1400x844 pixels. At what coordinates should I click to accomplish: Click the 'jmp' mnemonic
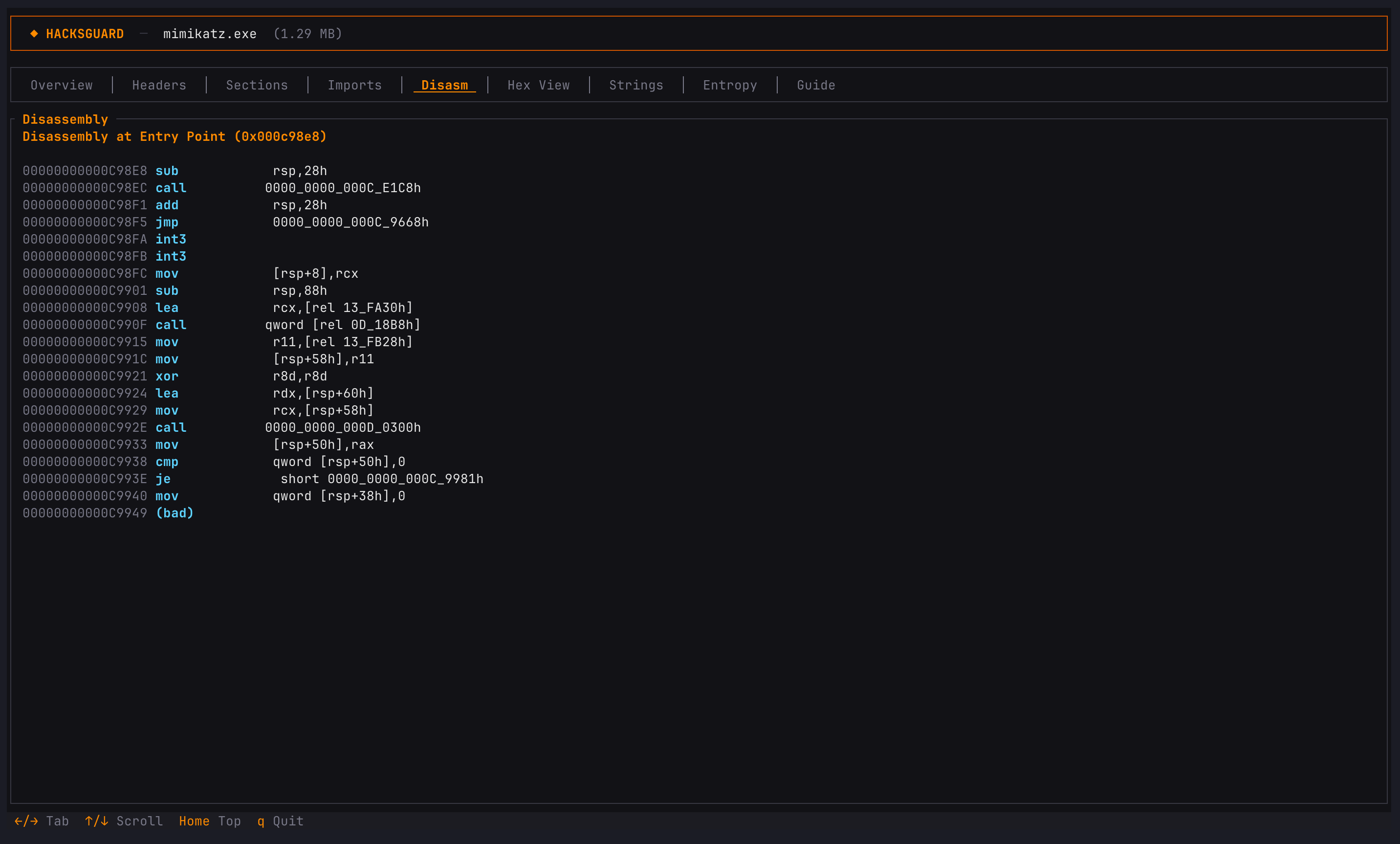167,222
